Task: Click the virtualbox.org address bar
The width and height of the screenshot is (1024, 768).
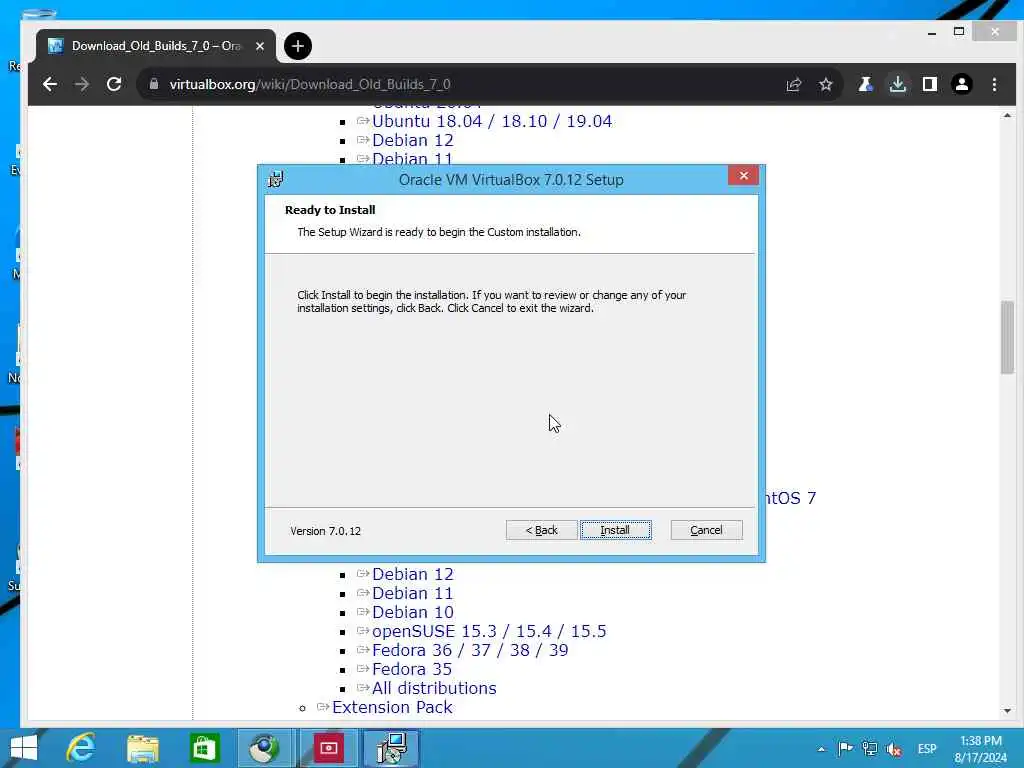Action: [457, 84]
